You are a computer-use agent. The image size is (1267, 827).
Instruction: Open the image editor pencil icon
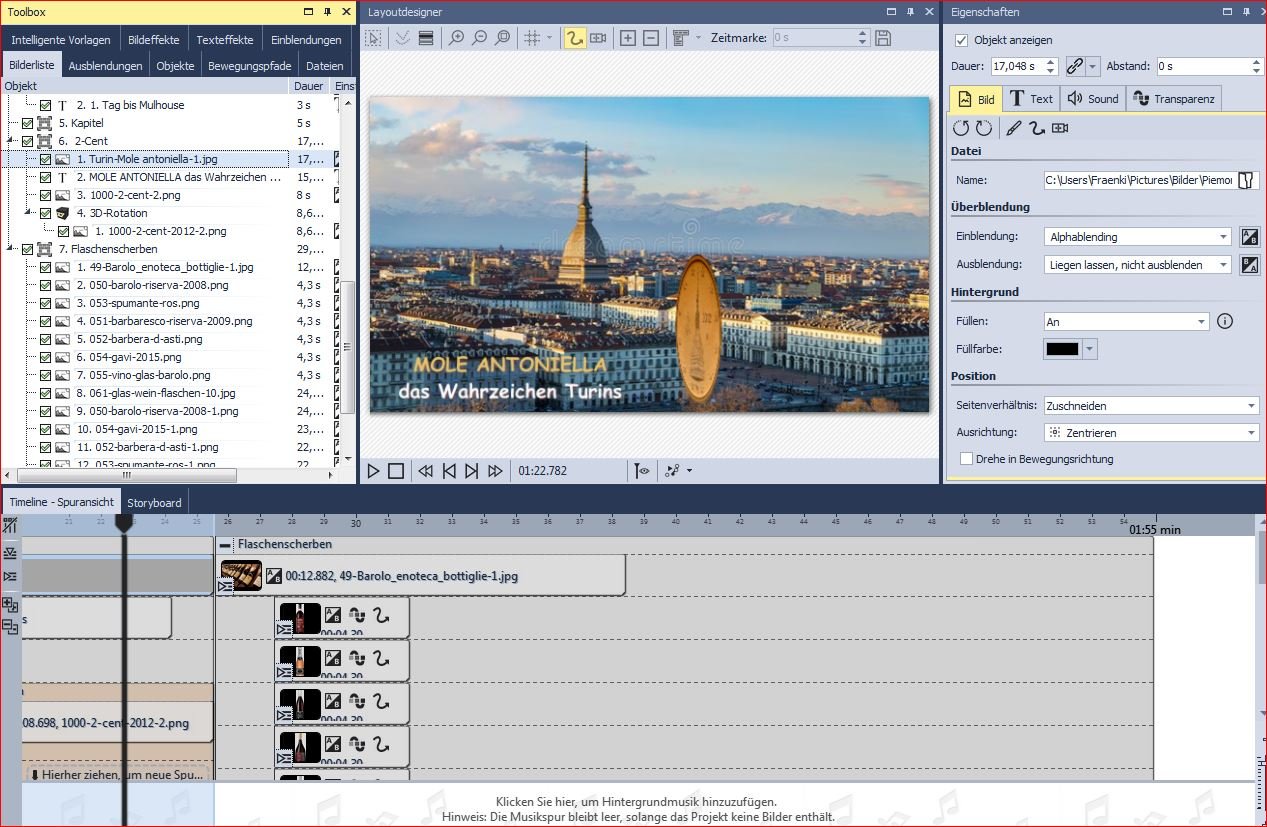click(x=1013, y=128)
